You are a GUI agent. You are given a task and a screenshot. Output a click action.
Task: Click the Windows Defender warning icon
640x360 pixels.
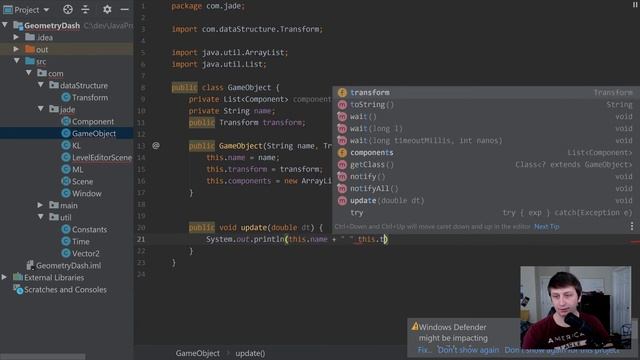click(x=415, y=326)
